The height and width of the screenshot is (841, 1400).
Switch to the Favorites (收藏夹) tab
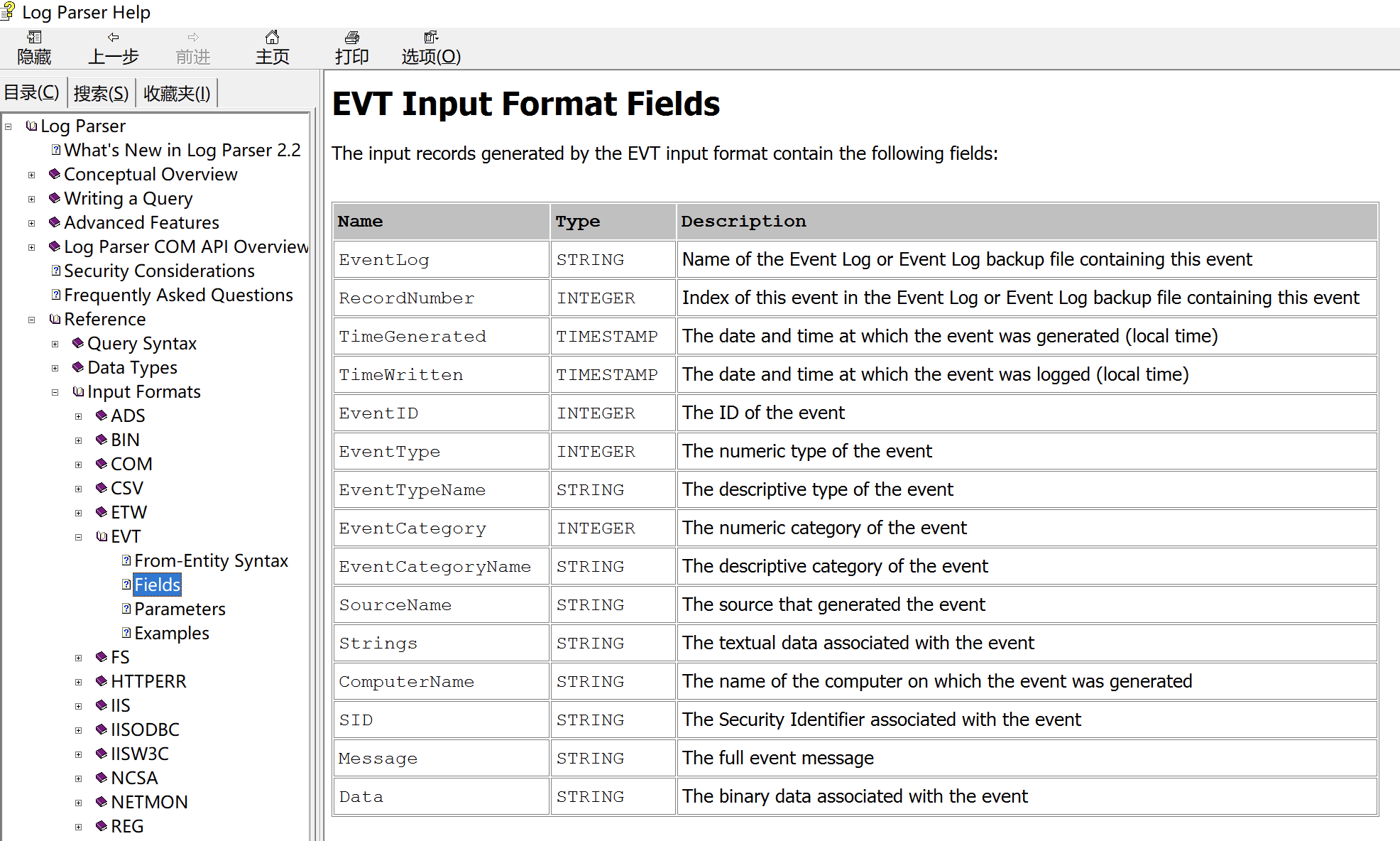(x=177, y=93)
